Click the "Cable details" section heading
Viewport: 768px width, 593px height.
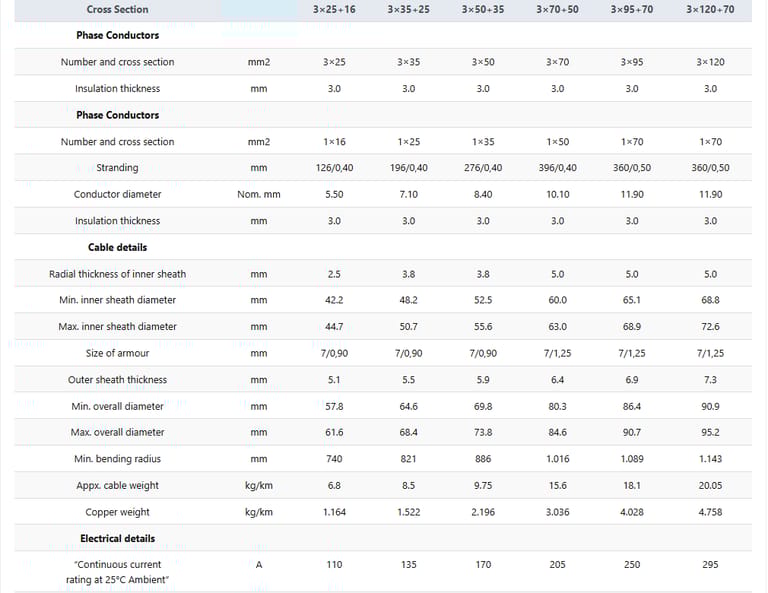tap(117, 247)
